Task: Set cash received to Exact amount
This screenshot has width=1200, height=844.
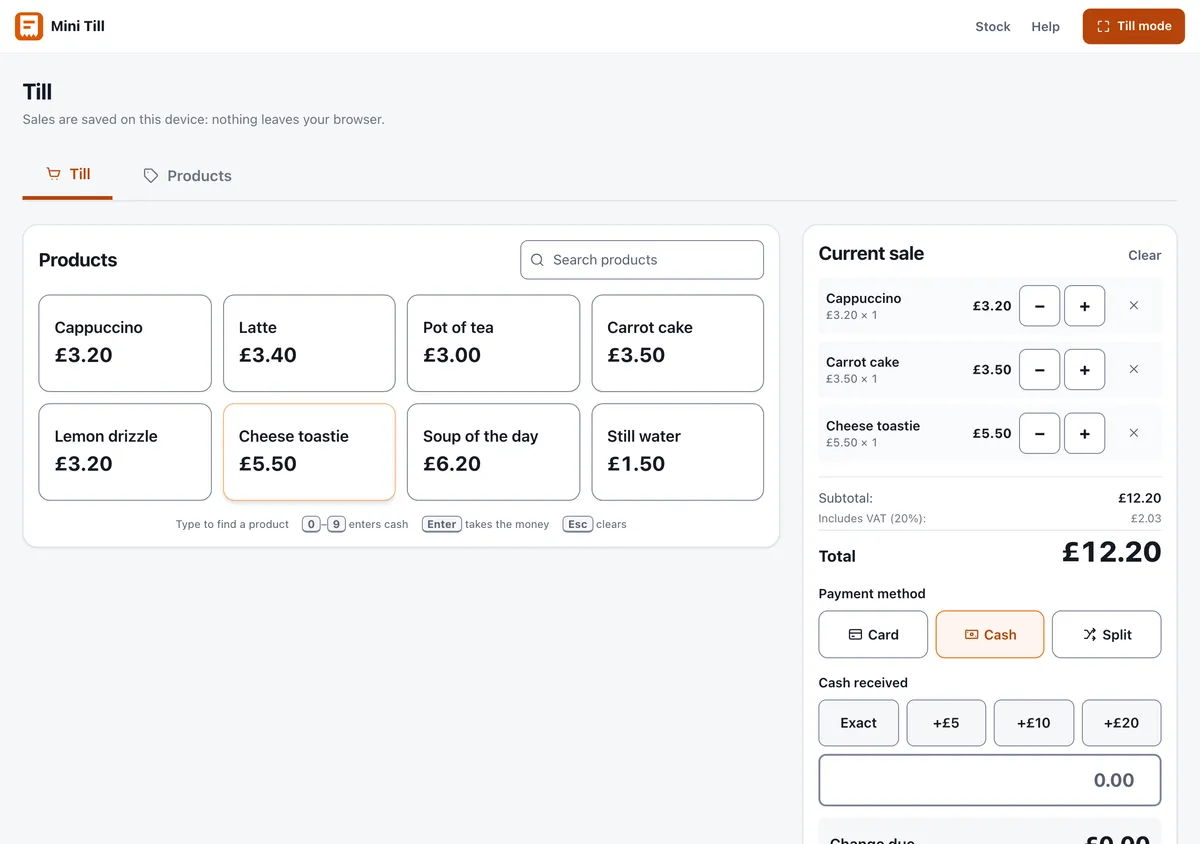Action: pos(858,723)
